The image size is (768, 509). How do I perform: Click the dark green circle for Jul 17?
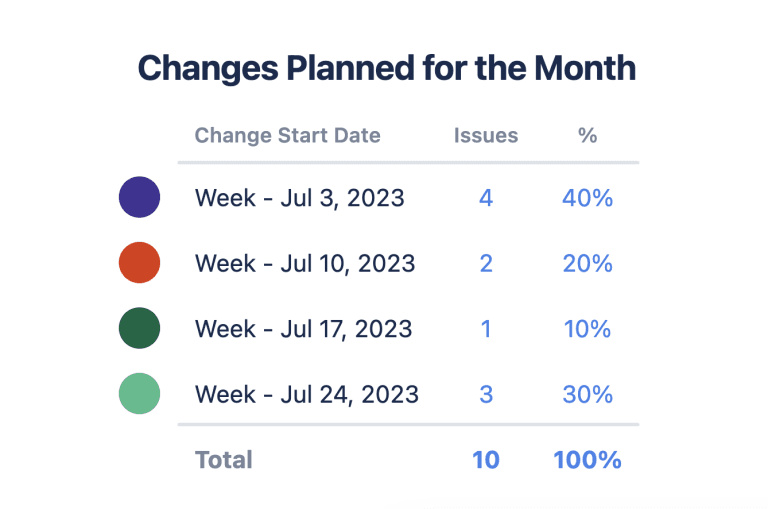pos(139,328)
